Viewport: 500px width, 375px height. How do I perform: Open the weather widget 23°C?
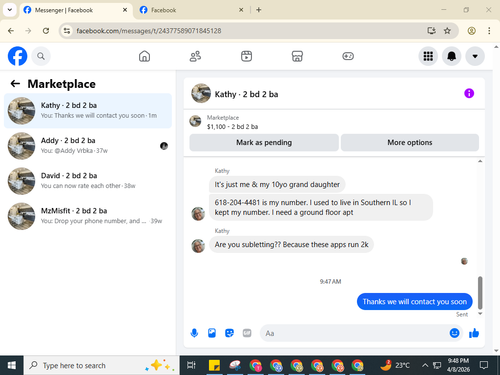click(x=395, y=366)
